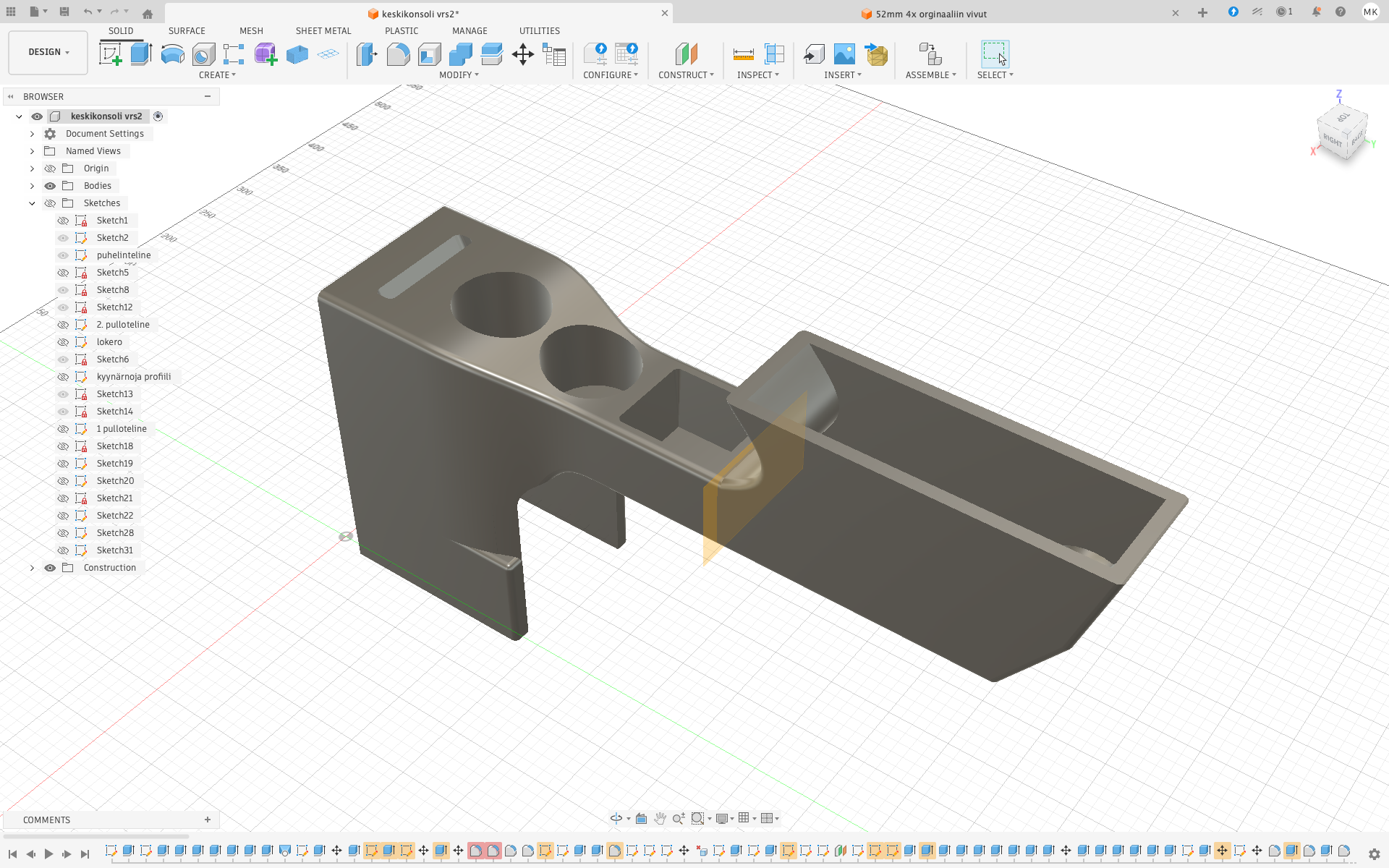Switch to the SHEET METAL tab

click(323, 31)
